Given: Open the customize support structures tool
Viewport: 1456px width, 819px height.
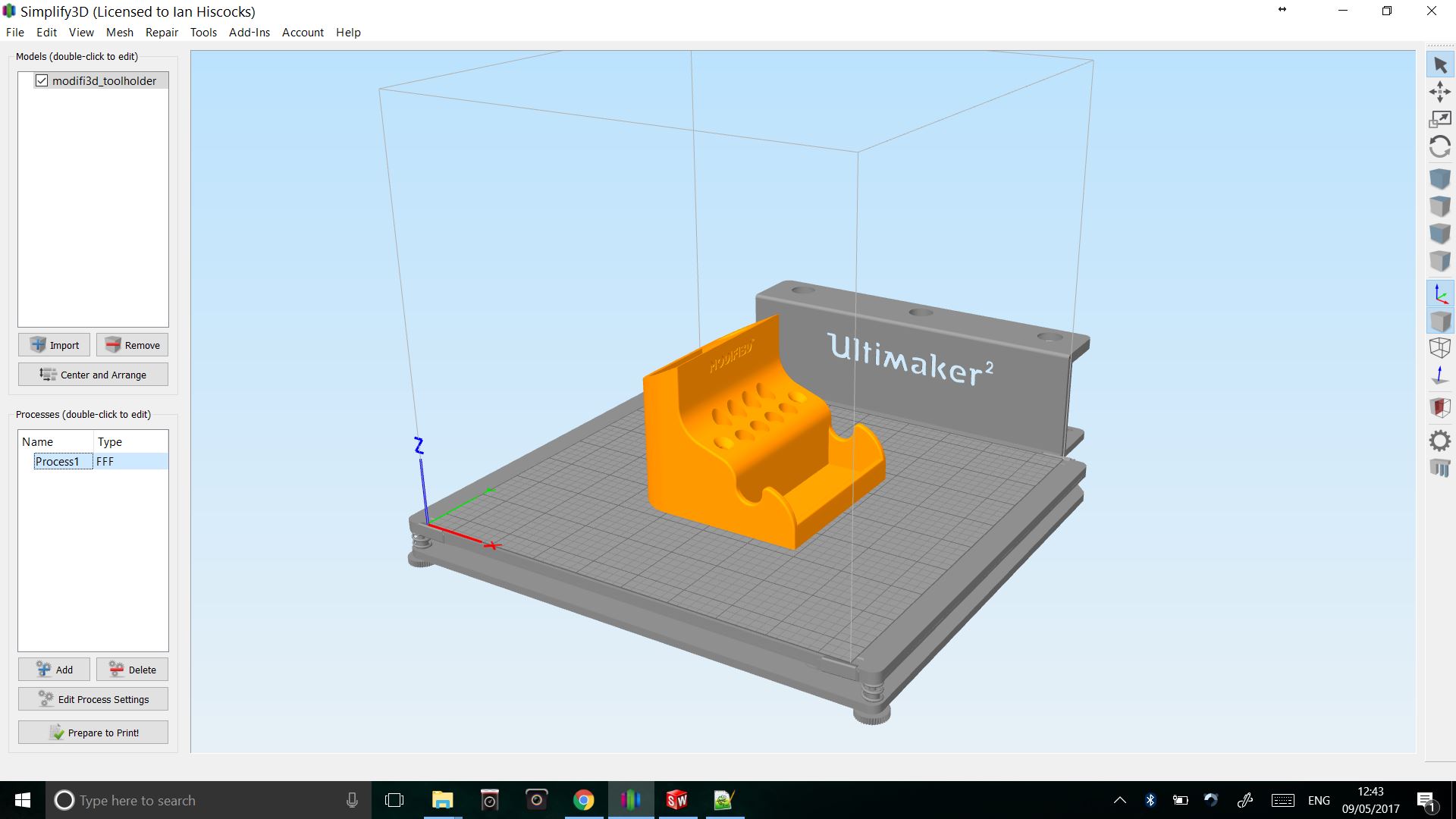Looking at the screenshot, I should [1439, 468].
